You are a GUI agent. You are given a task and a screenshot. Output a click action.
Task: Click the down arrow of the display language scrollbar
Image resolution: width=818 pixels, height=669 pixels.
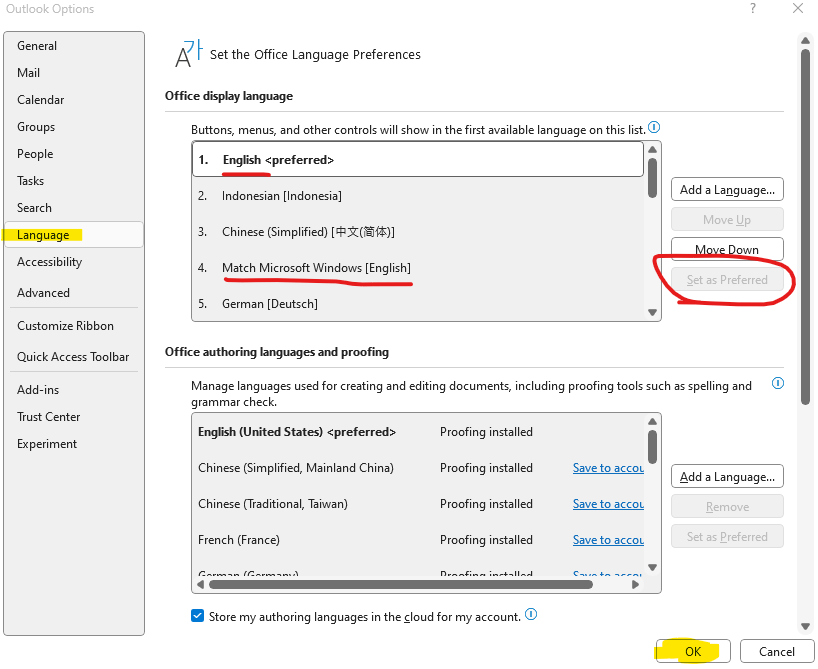652,312
